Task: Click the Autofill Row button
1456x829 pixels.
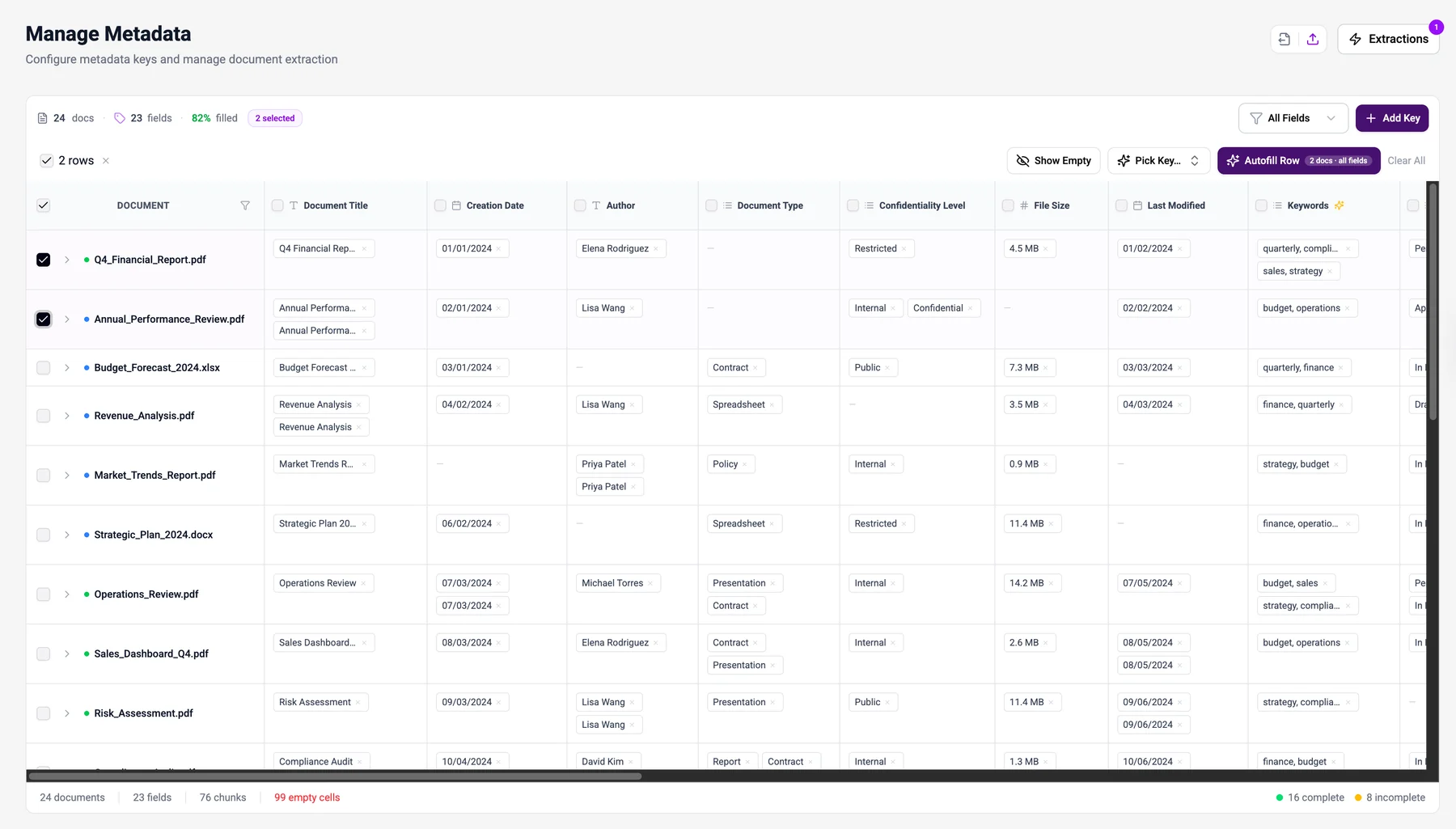Action: pyautogui.click(x=1298, y=161)
